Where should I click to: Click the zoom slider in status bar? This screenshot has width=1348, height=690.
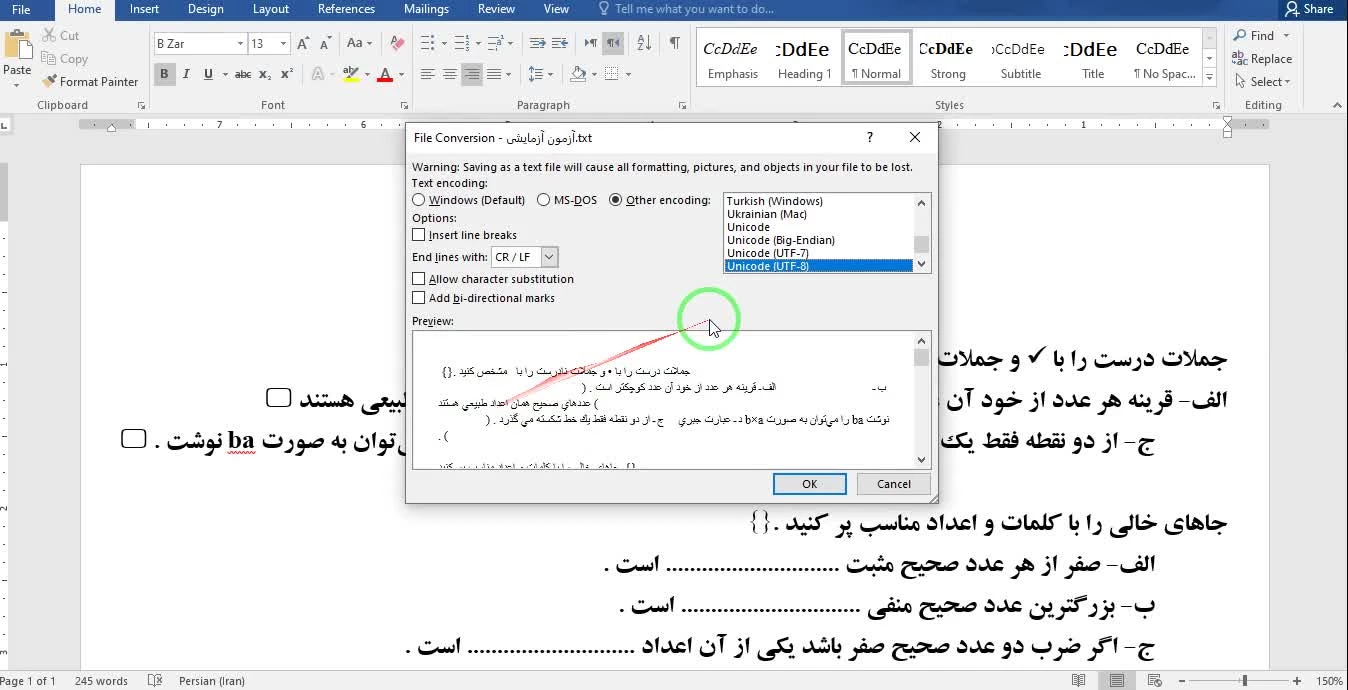(1245, 681)
